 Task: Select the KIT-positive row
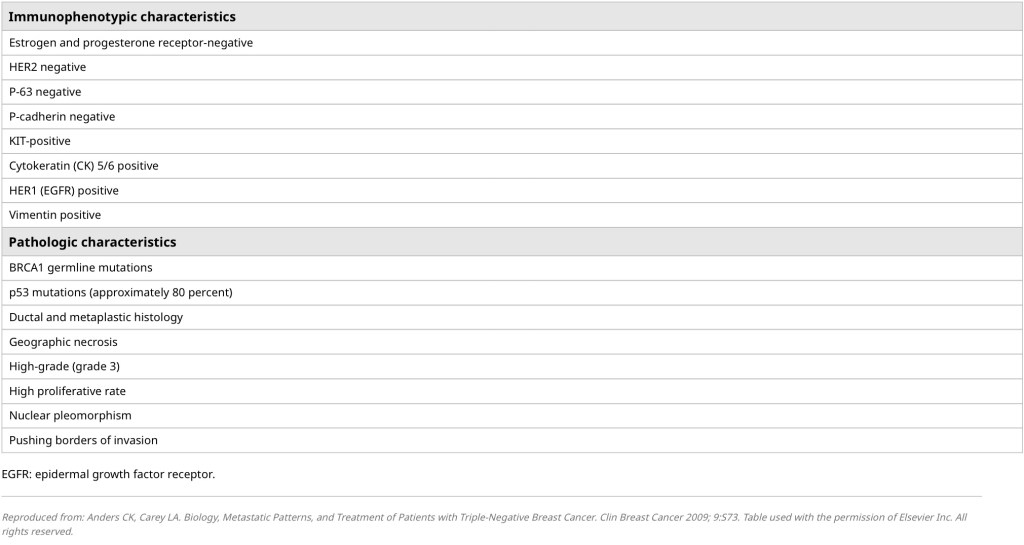click(x=40, y=141)
